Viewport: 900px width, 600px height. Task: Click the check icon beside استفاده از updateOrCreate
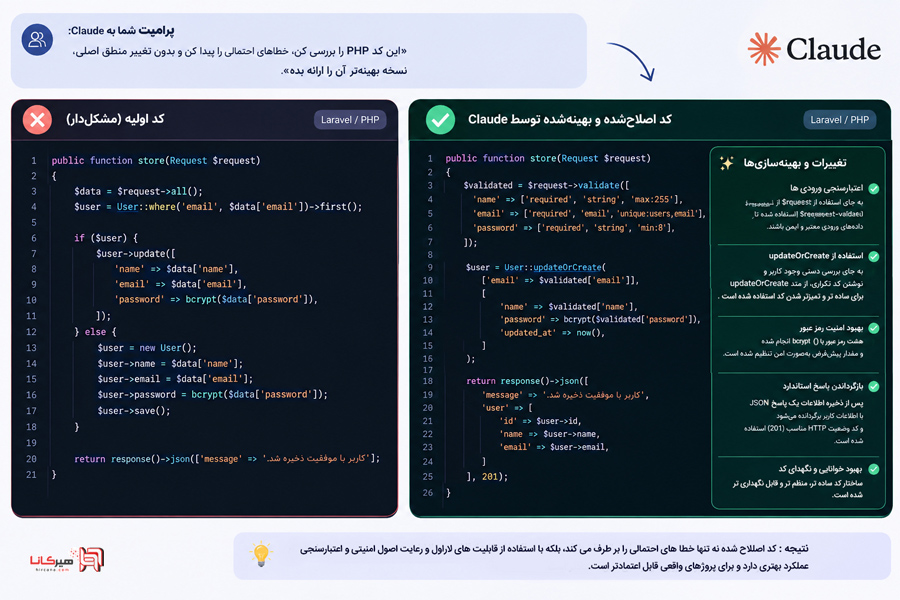(x=874, y=256)
